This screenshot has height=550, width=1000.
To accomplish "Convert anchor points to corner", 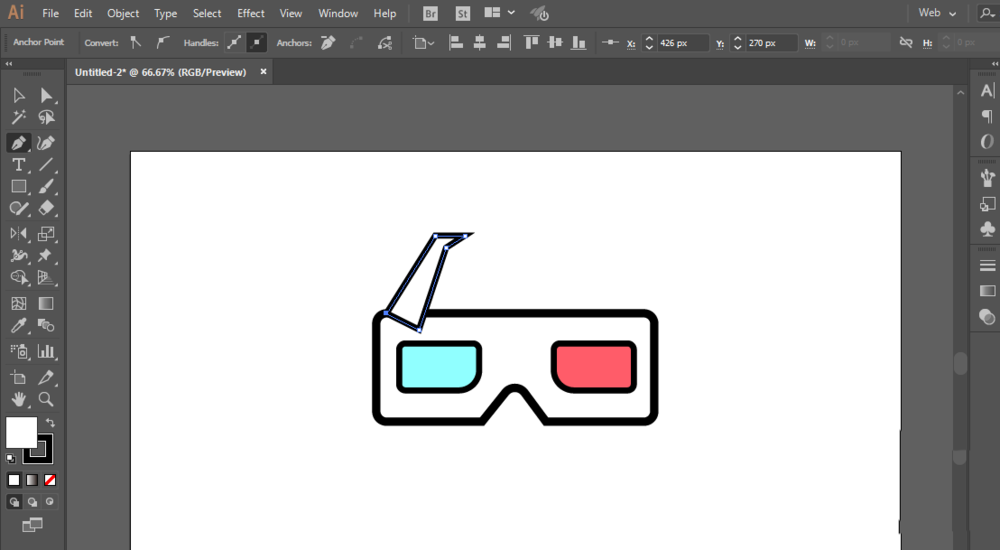I will click(x=136, y=43).
